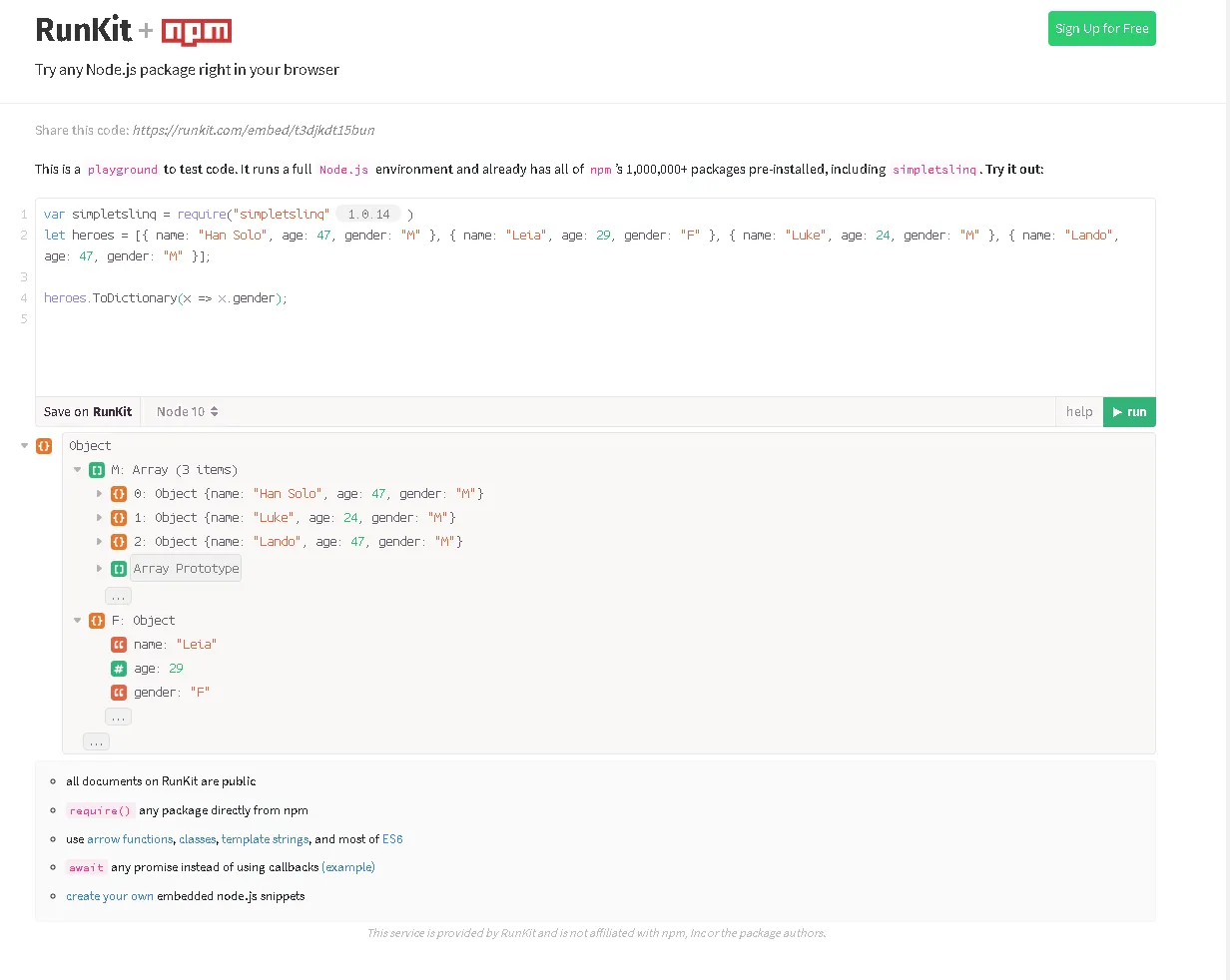Open the ES6 link
Screen dimensions: 1230x980
(x=392, y=839)
